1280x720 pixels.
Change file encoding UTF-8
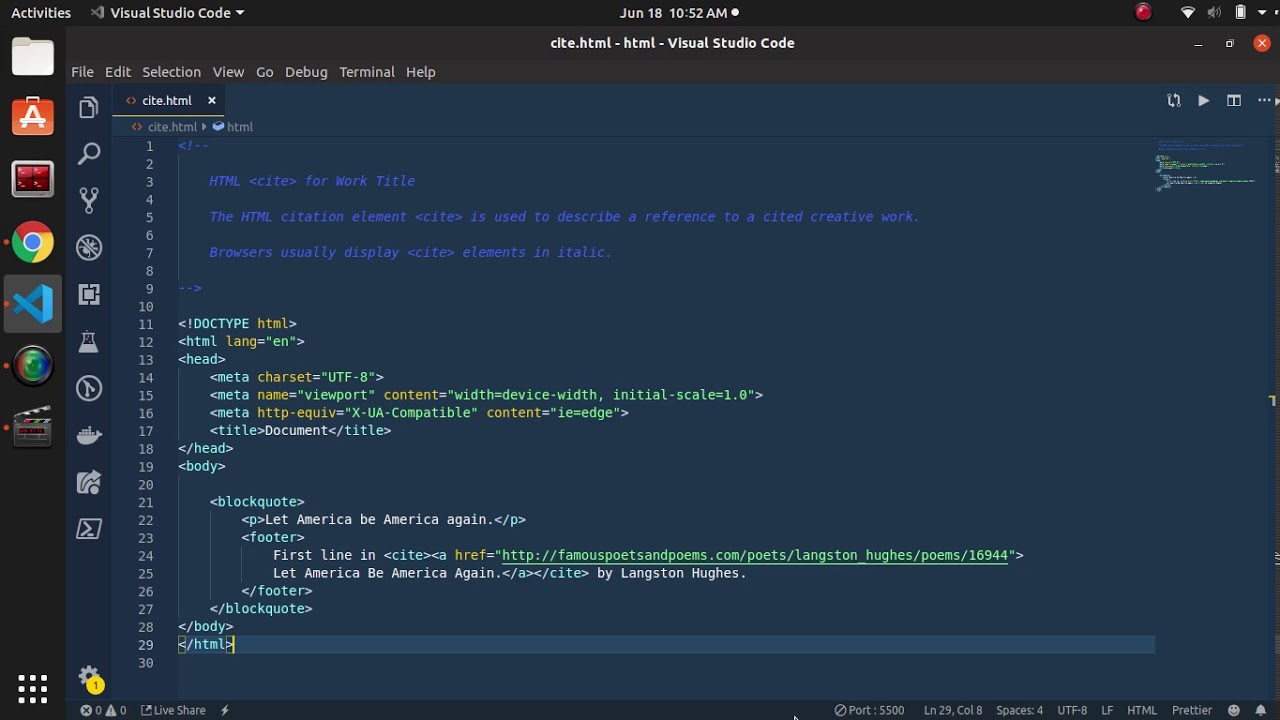[1072, 710]
